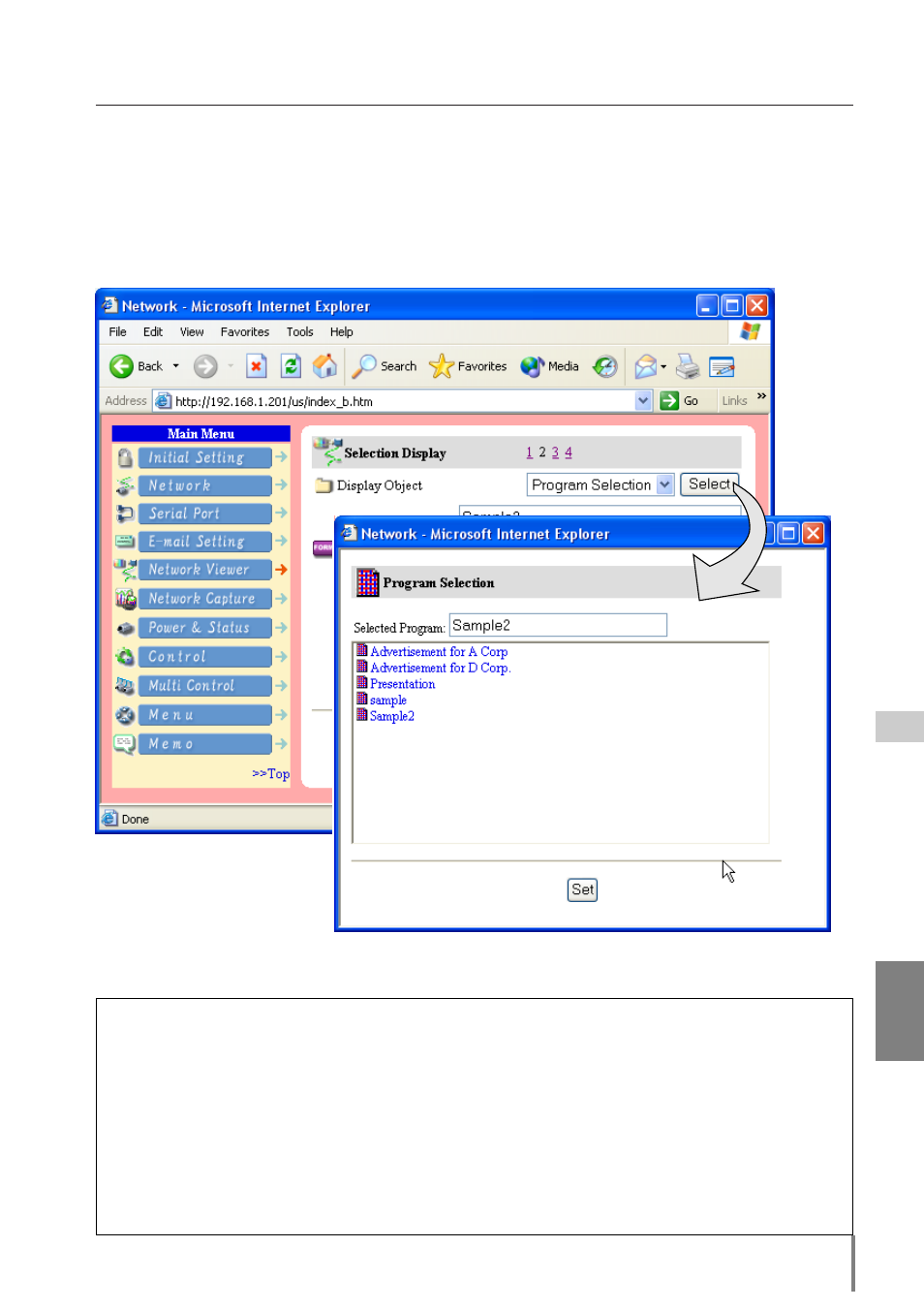Click the Initial Setting lock icon
The height and width of the screenshot is (1309, 924).
click(125, 457)
